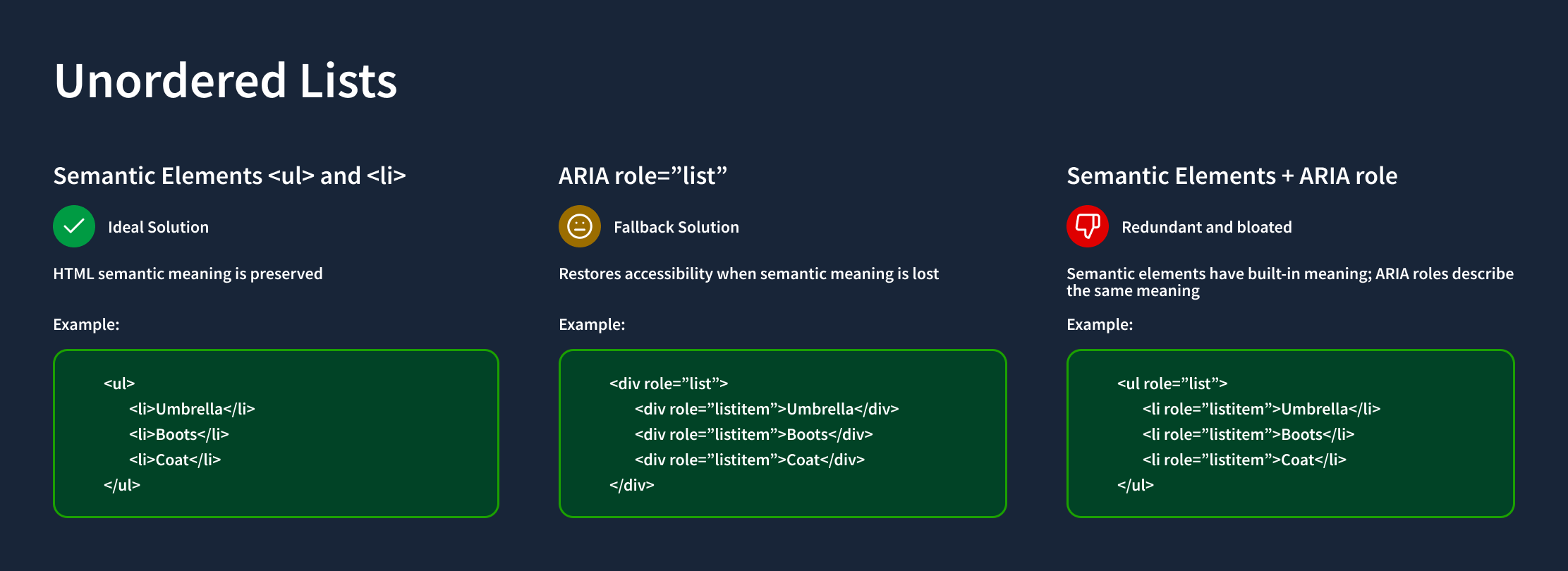Click 'Semantic elements have built-in meaning' description
The height and width of the screenshot is (571, 1568).
1290,282
